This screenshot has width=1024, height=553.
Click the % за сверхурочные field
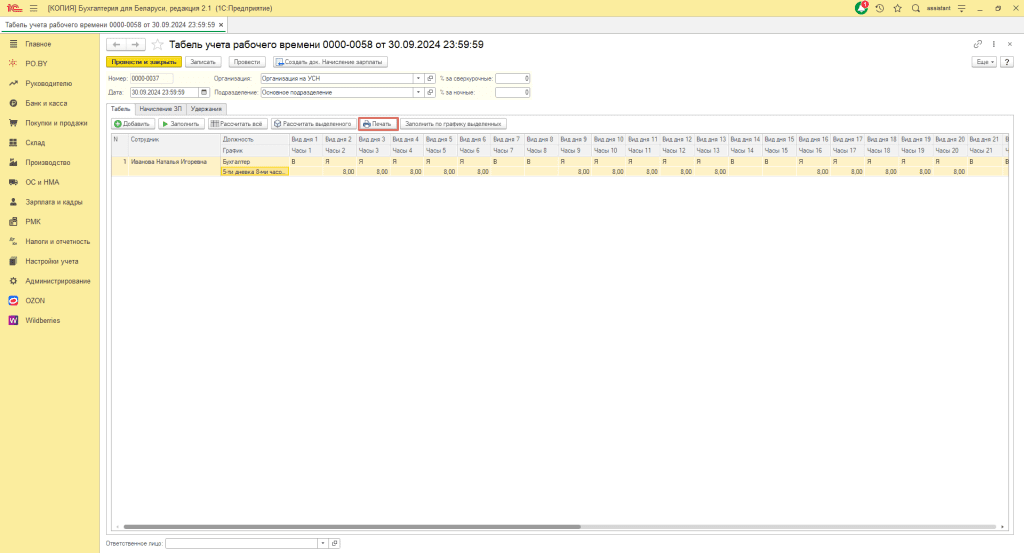[x=513, y=78]
